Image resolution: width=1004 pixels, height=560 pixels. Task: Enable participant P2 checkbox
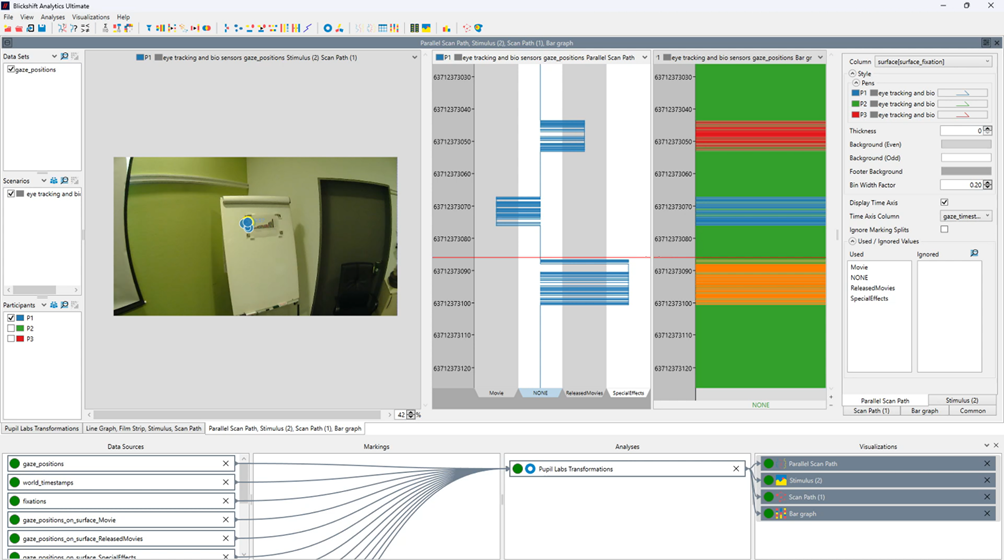point(11,328)
